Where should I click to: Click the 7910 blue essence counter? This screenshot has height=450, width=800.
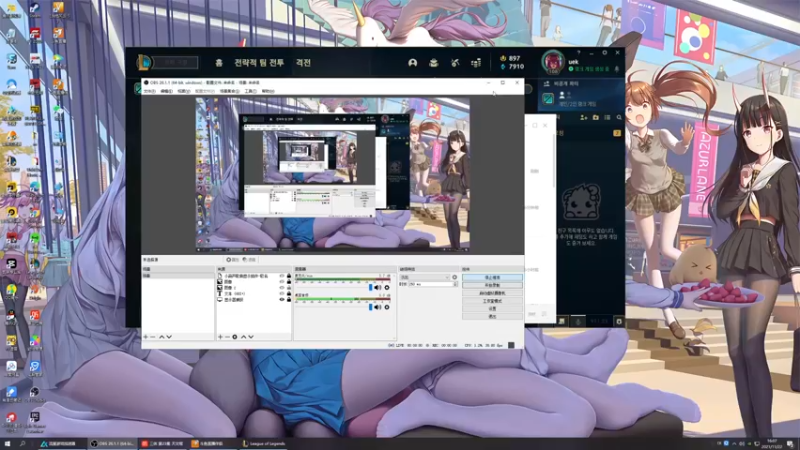tap(512, 66)
